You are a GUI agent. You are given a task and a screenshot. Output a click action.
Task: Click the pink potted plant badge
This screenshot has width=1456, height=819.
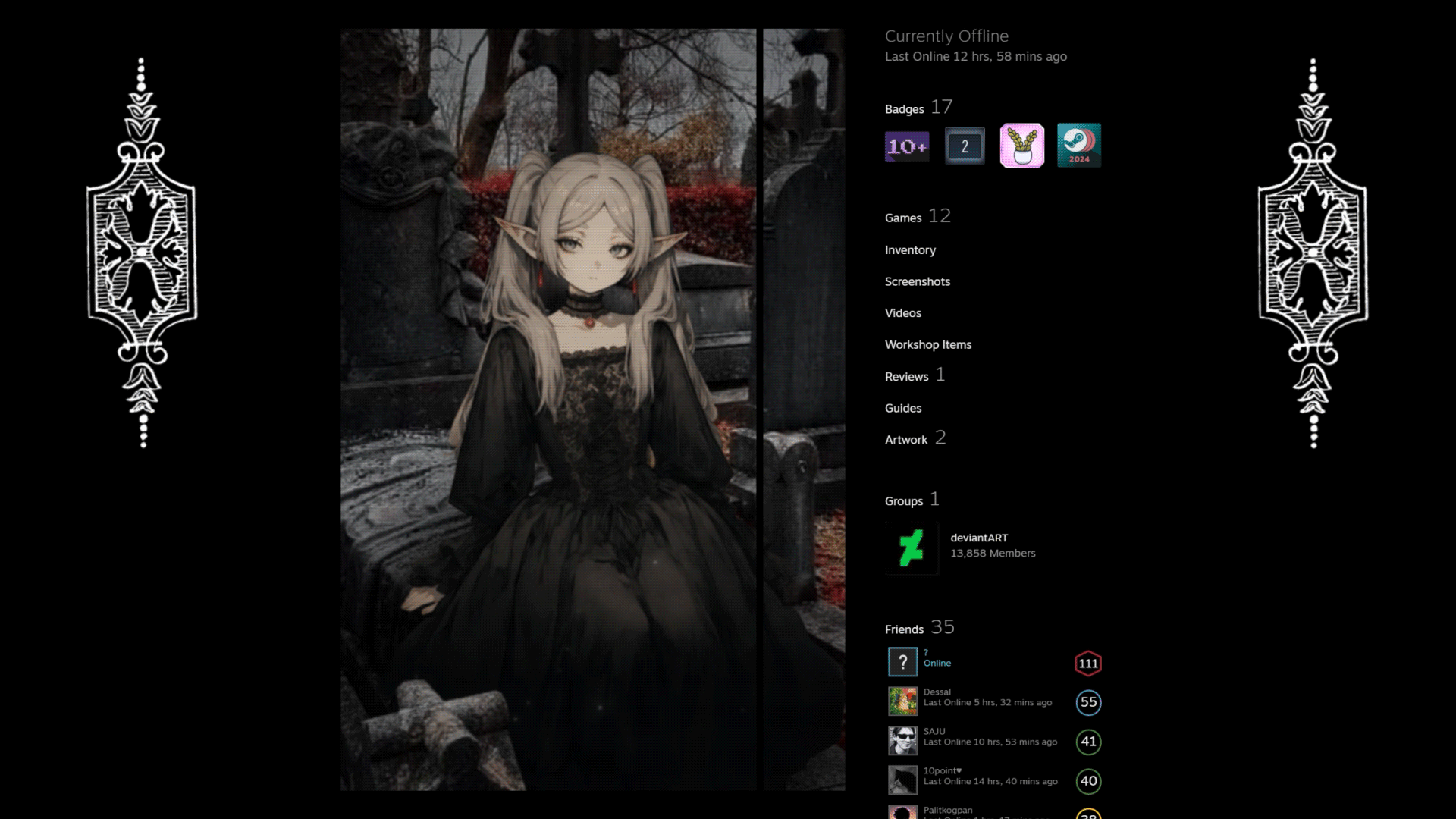pos(1021,146)
